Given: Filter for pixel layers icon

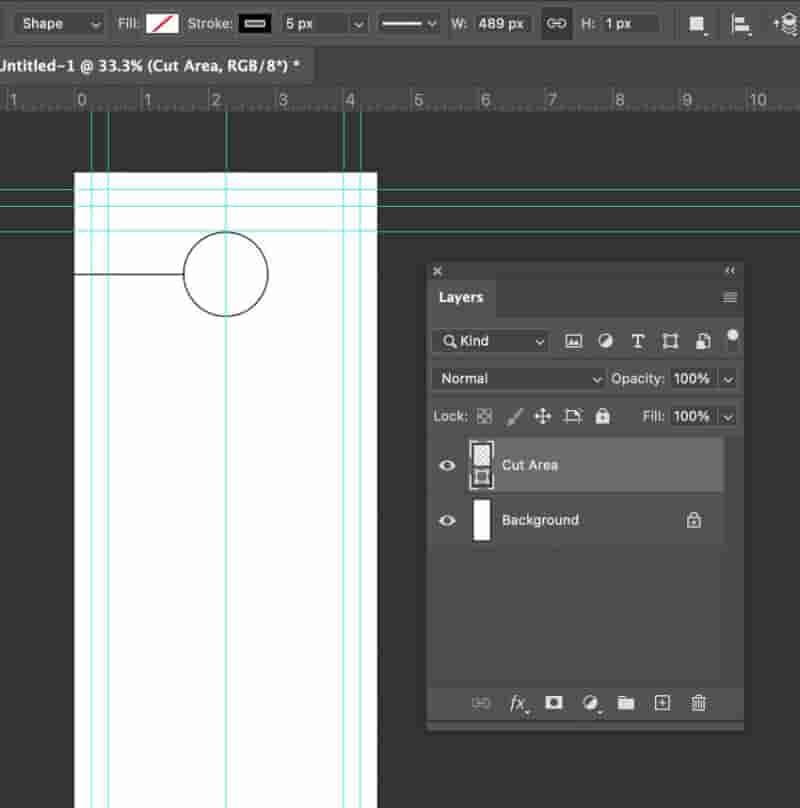Looking at the screenshot, I should coord(573,341).
